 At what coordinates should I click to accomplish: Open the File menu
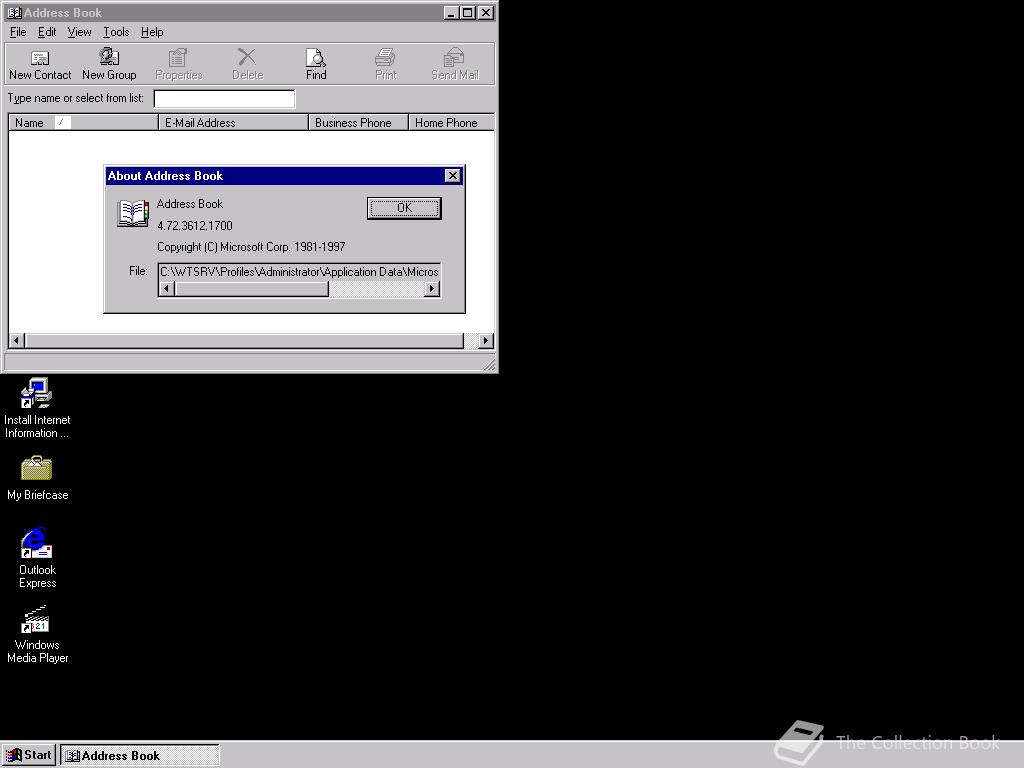tap(18, 32)
